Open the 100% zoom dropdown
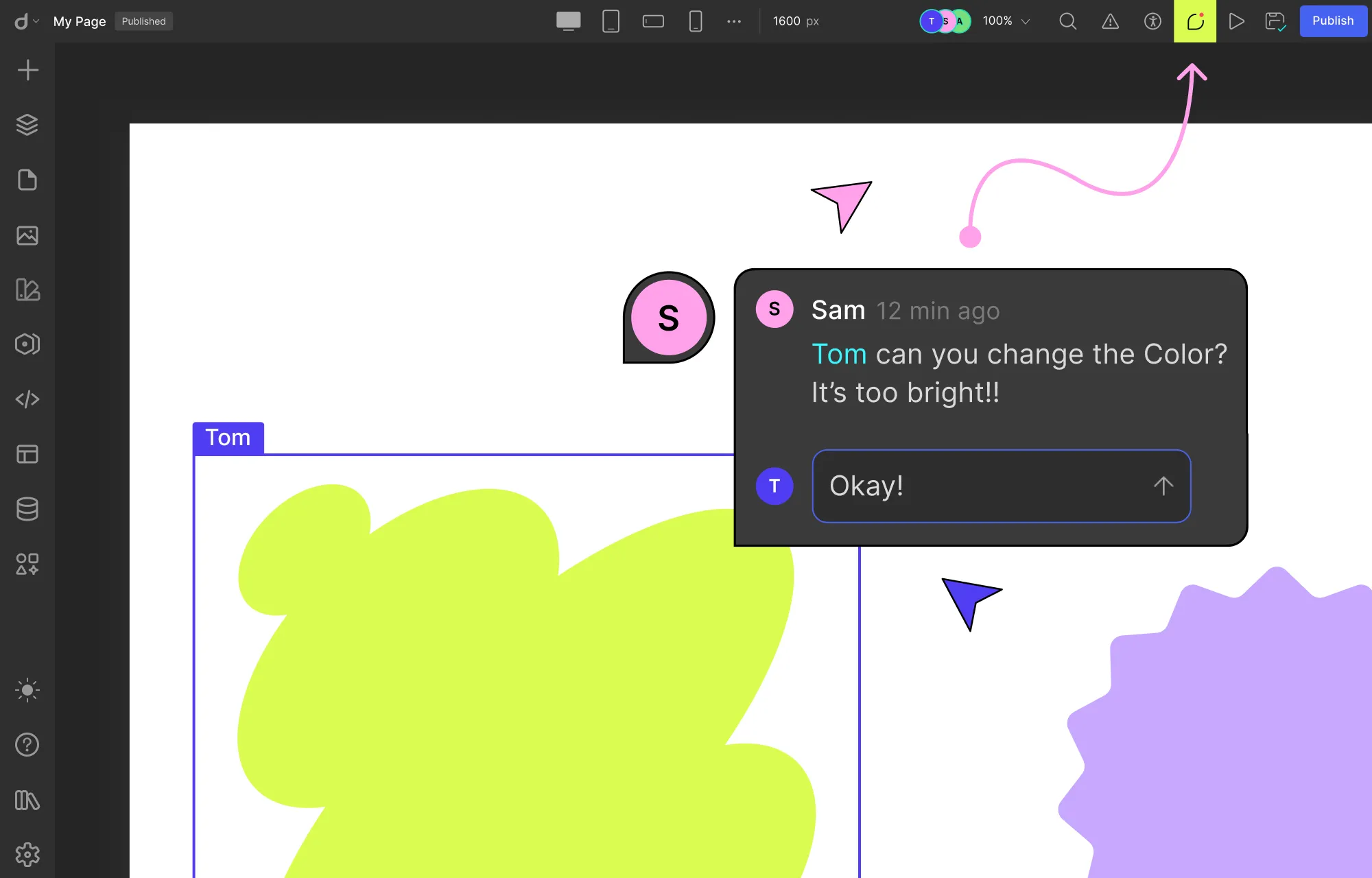The height and width of the screenshot is (878, 1372). pos(1005,21)
